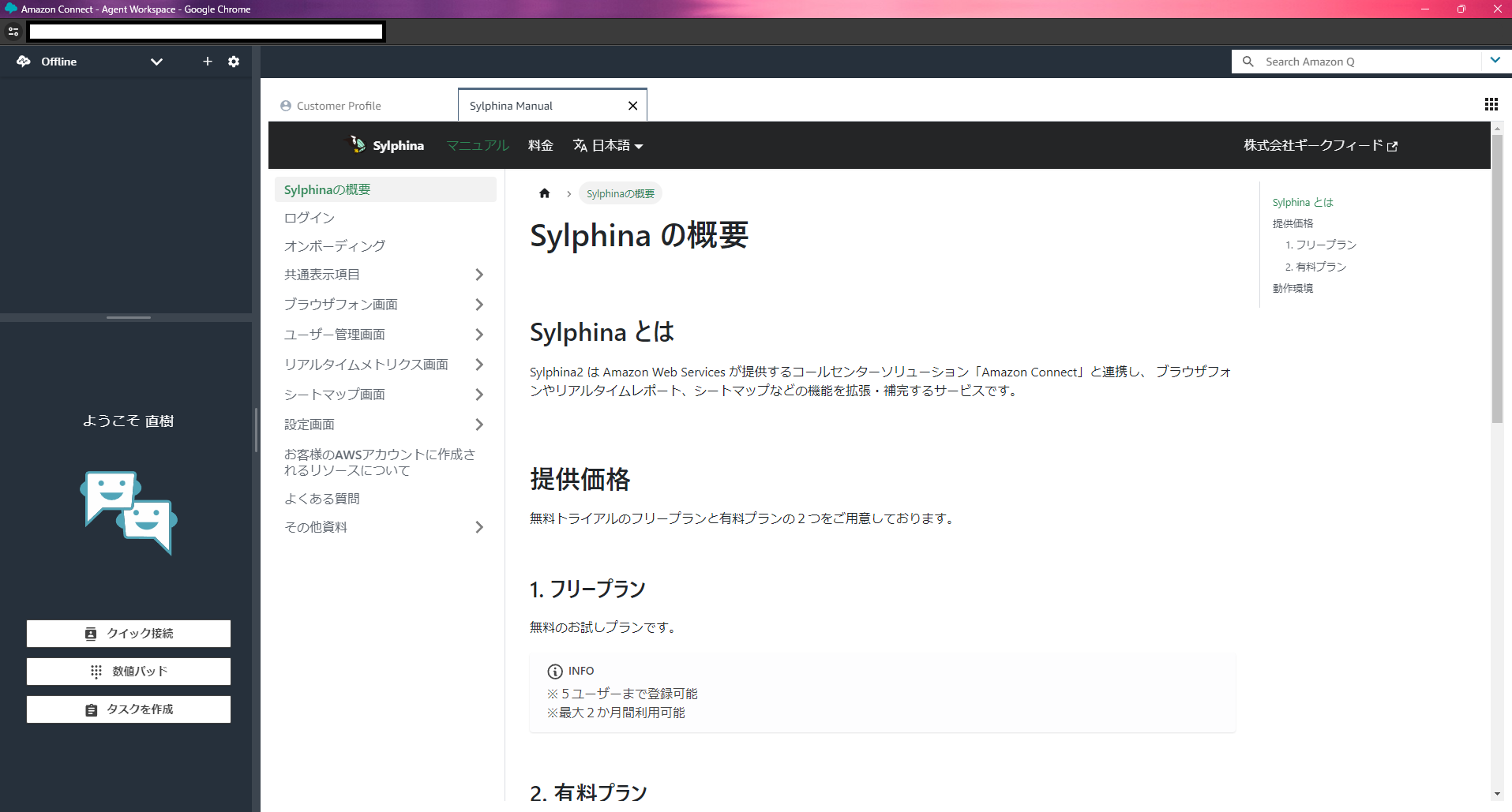The height and width of the screenshot is (812, 1512).
Task: Expand the 共通表示項目 chevron
Action: [479, 275]
